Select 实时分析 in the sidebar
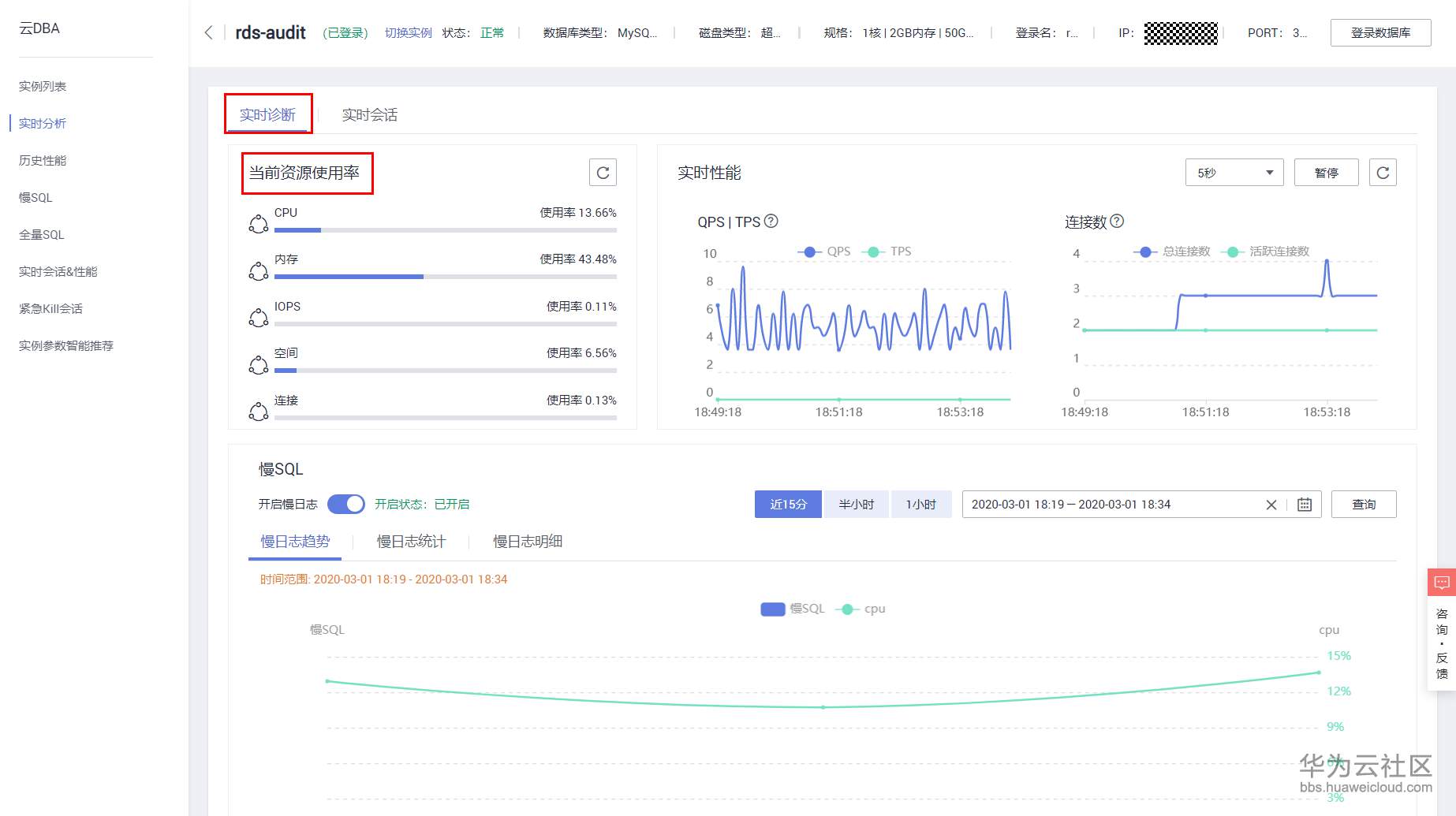The width and height of the screenshot is (1456, 816). (43, 124)
